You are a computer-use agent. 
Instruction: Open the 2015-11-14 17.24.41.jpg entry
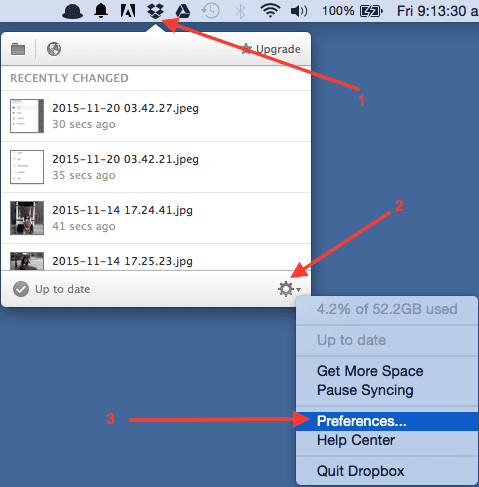pos(156,218)
